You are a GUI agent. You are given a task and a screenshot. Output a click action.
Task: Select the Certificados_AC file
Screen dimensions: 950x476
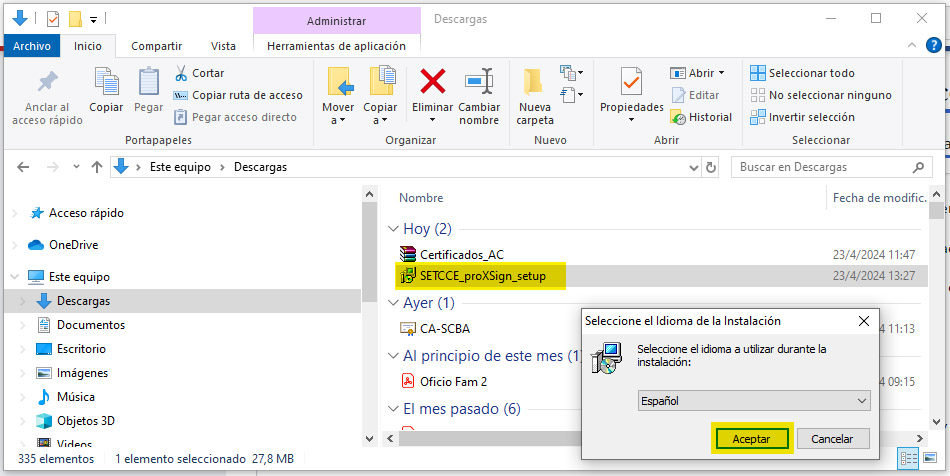coord(461,254)
